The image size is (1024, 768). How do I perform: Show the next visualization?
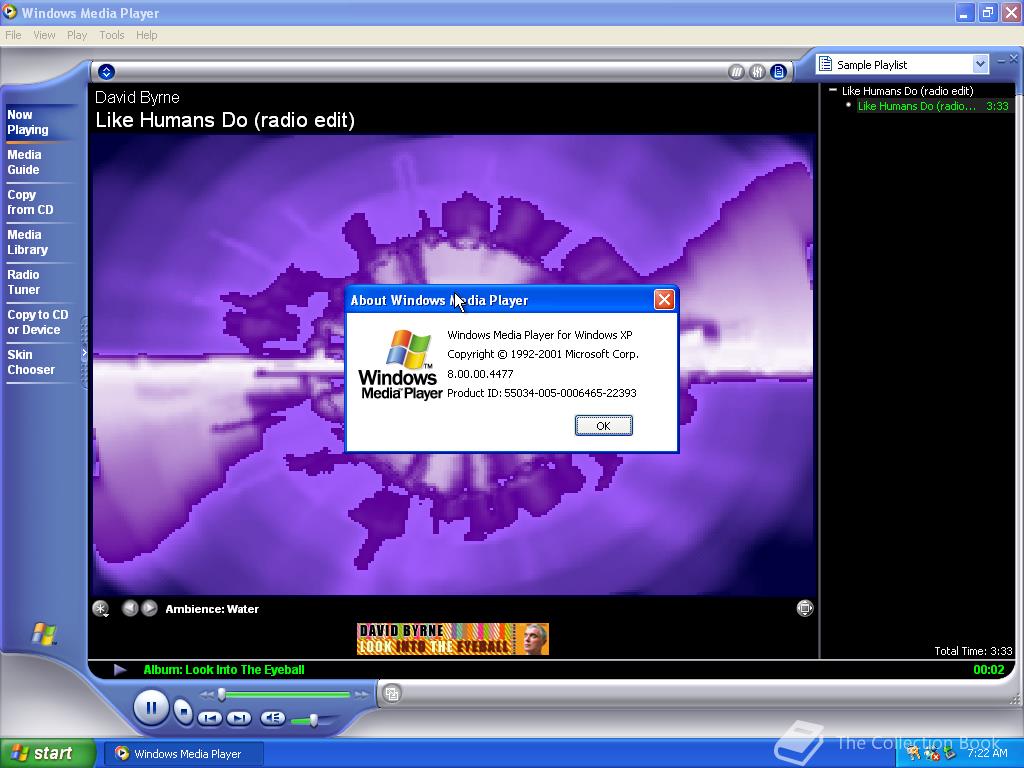click(150, 608)
